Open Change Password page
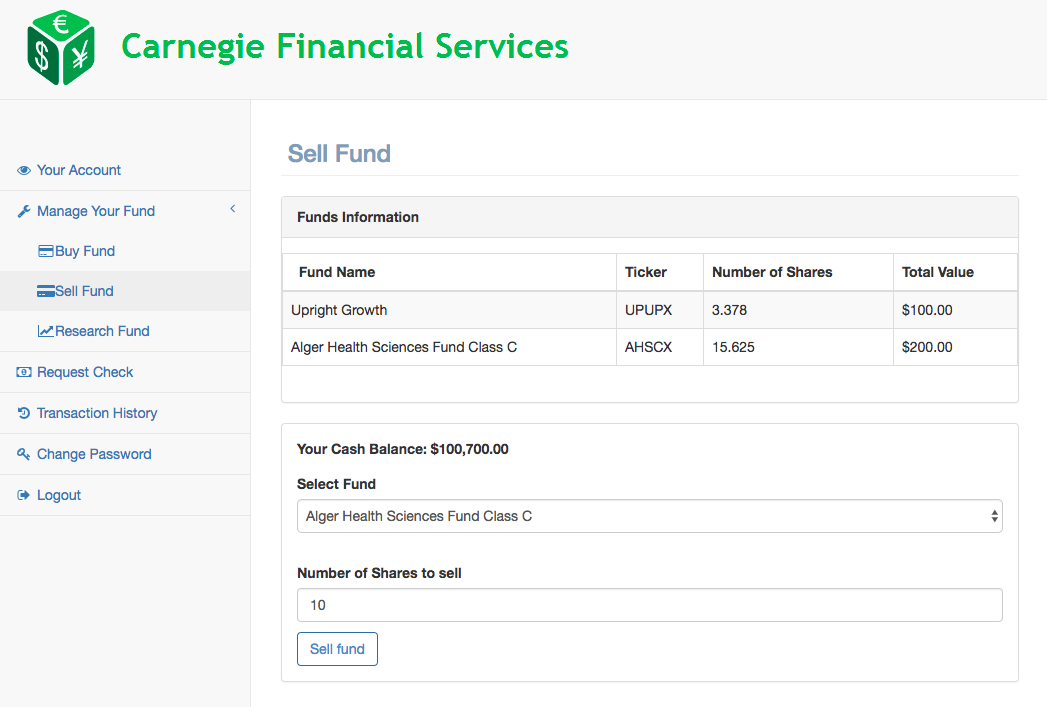1047x707 pixels. point(94,454)
